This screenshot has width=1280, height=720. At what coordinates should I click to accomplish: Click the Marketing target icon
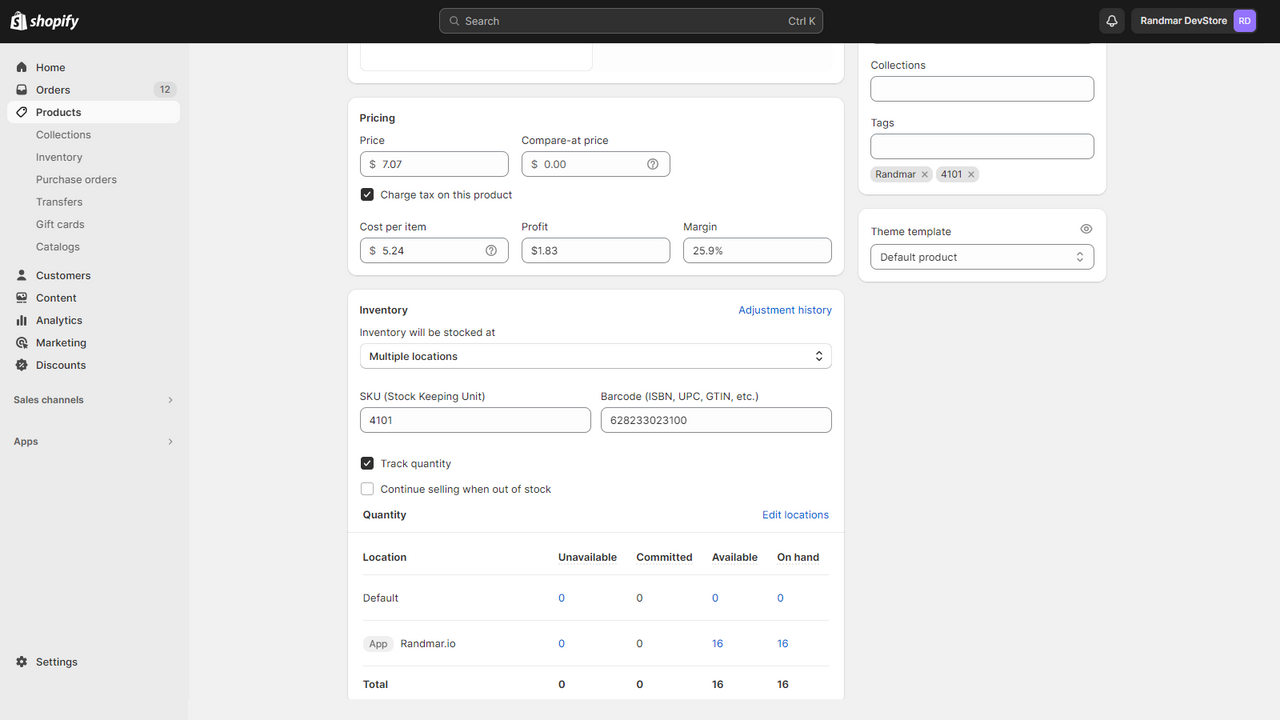coord(22,343)
